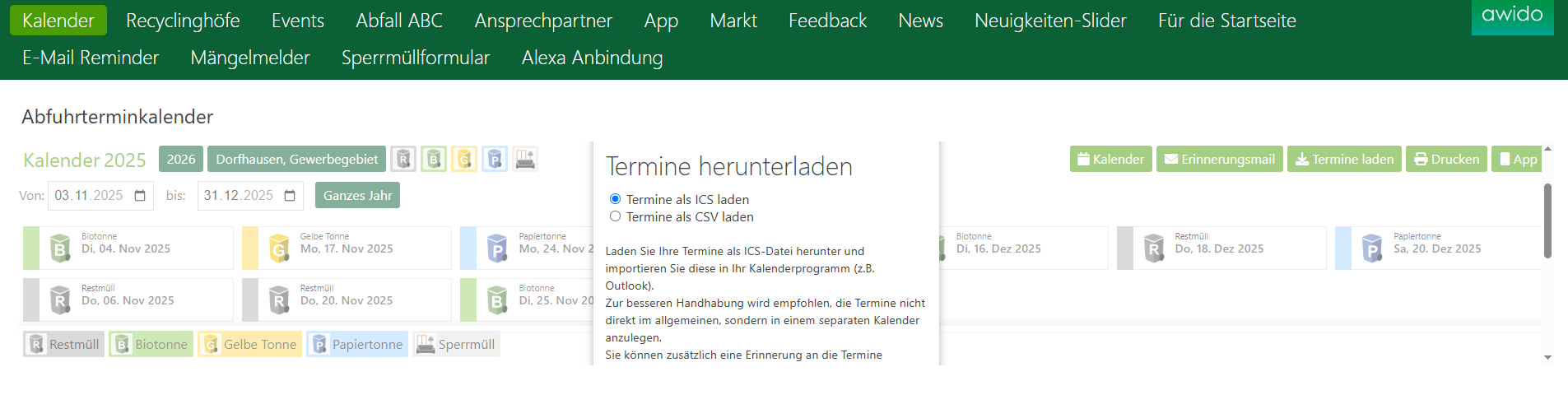The height and width of the screenshot is (404, 1568).
Task: Open the Sperrmüllformular menu item
Action: (416, 58)
